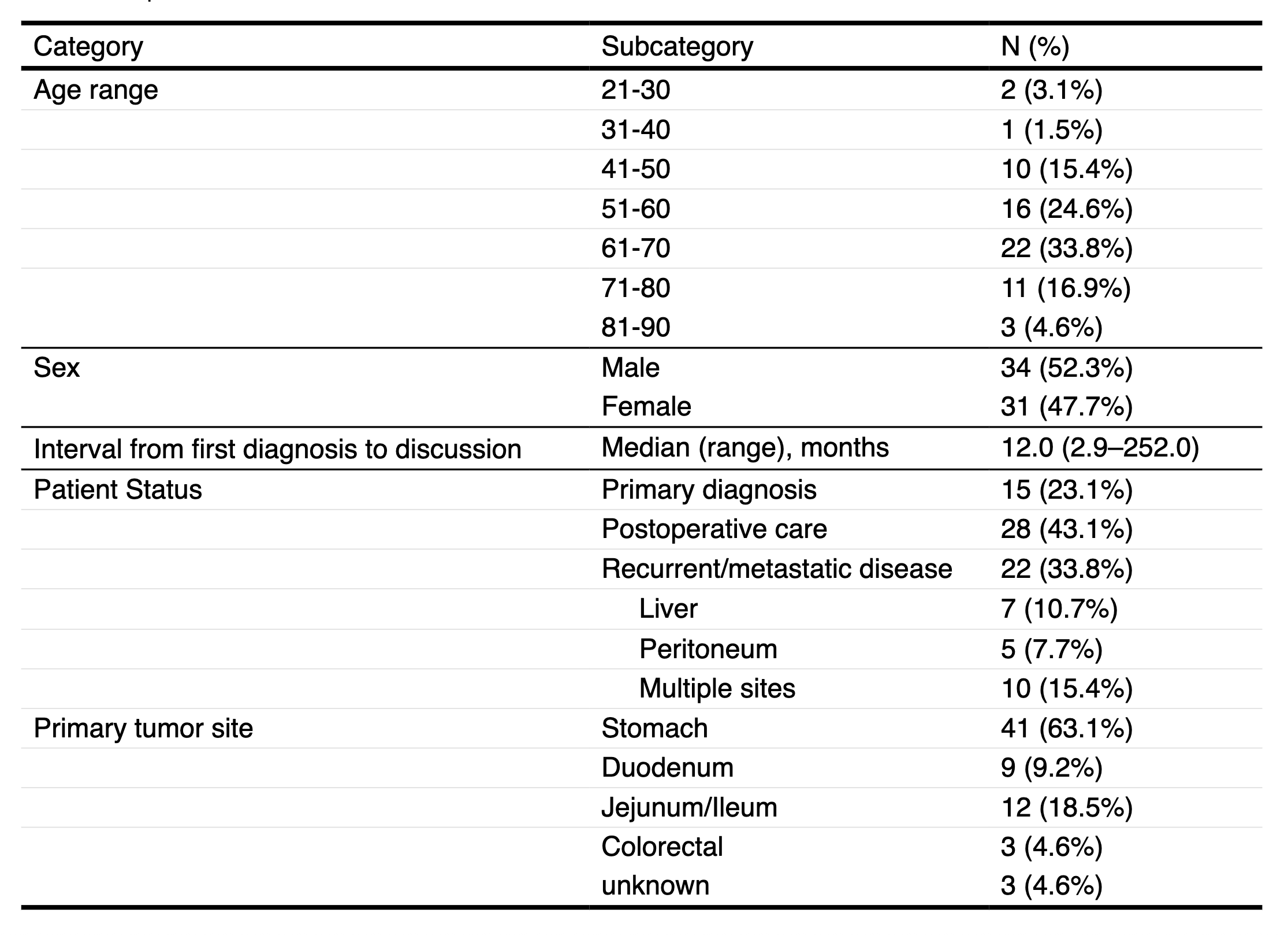Select the Sex category label
1288x935 pixels.
57,368
